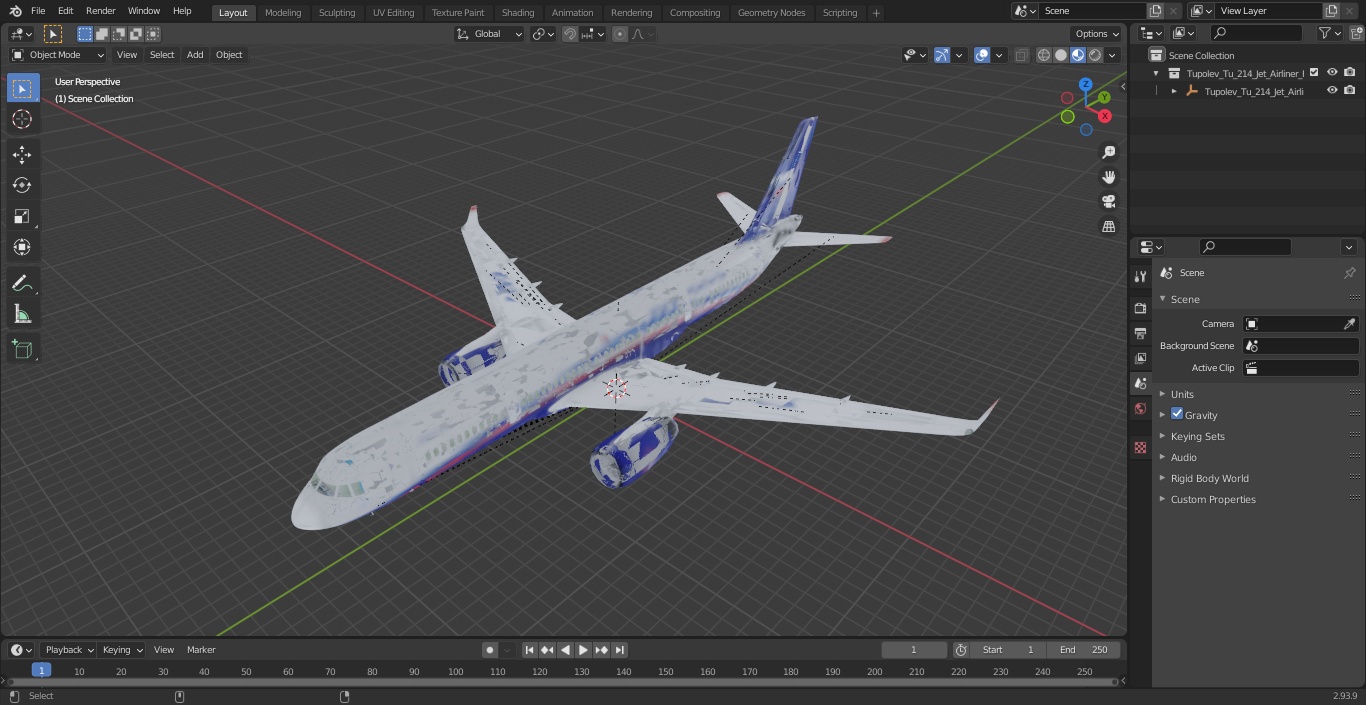Select the Select Box tool in the toolbar

coord(22,88)
